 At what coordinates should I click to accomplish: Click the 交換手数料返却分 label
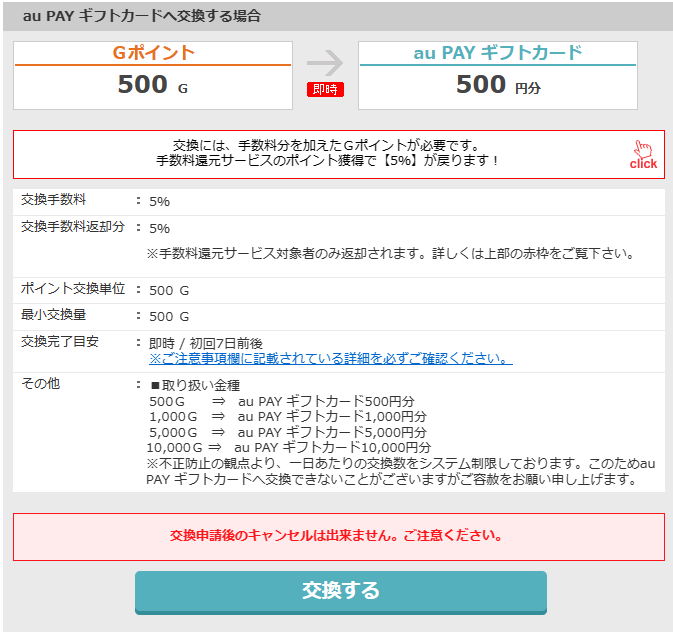click(73, 227)
